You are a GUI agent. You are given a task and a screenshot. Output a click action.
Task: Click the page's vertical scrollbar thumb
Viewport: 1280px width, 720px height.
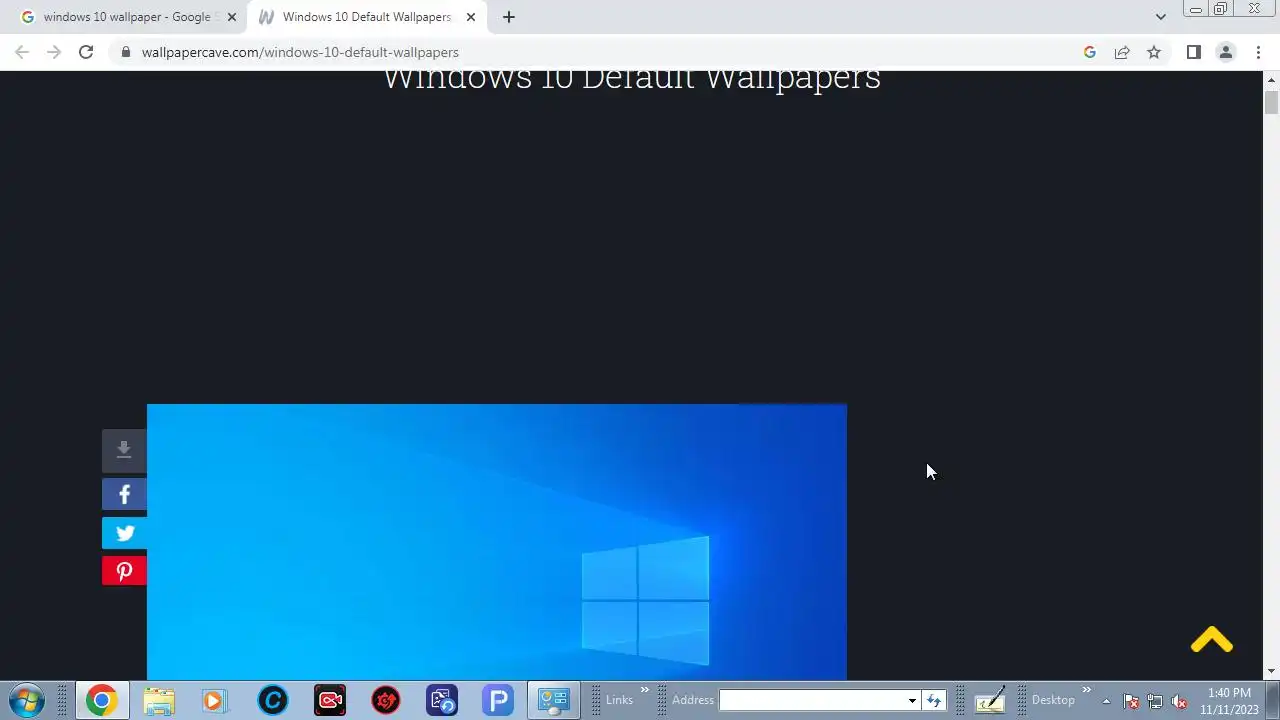point(1272,103)
